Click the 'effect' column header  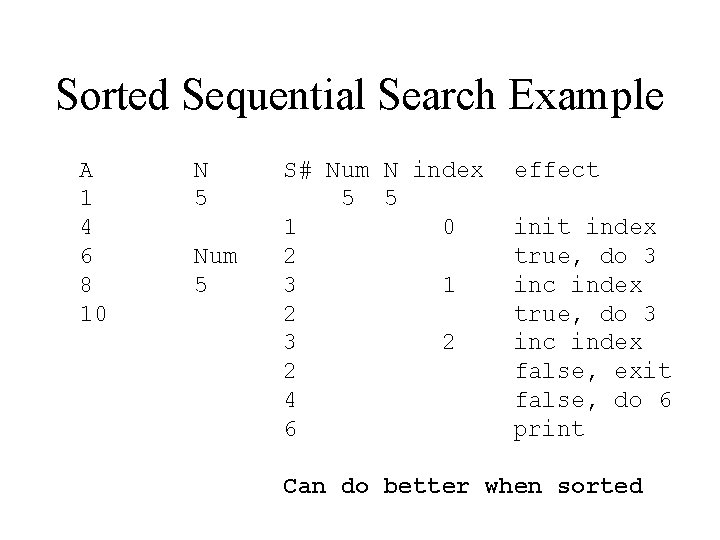click(x=556, y=170)
